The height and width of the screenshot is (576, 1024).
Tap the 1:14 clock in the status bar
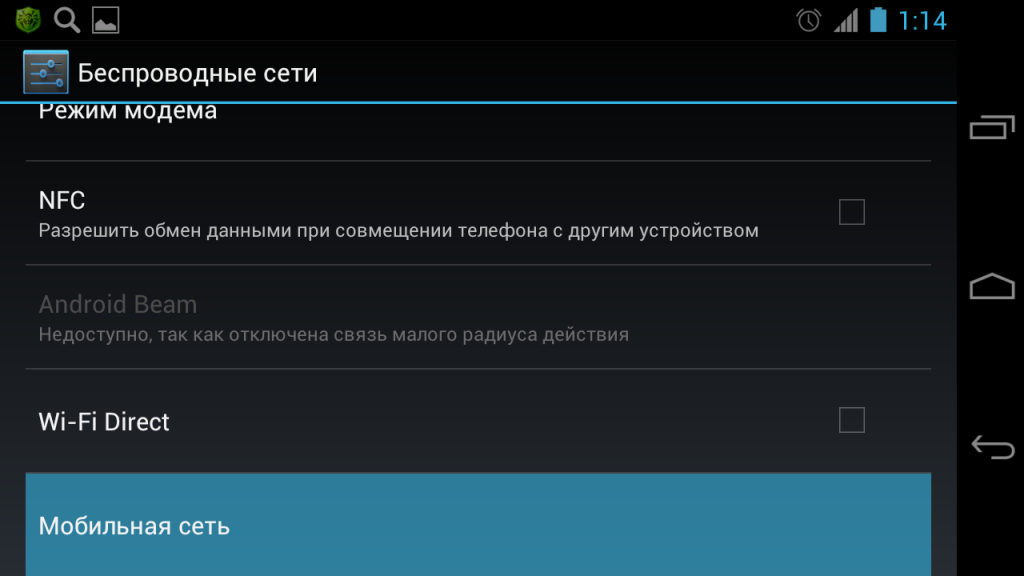pos(922,21)
